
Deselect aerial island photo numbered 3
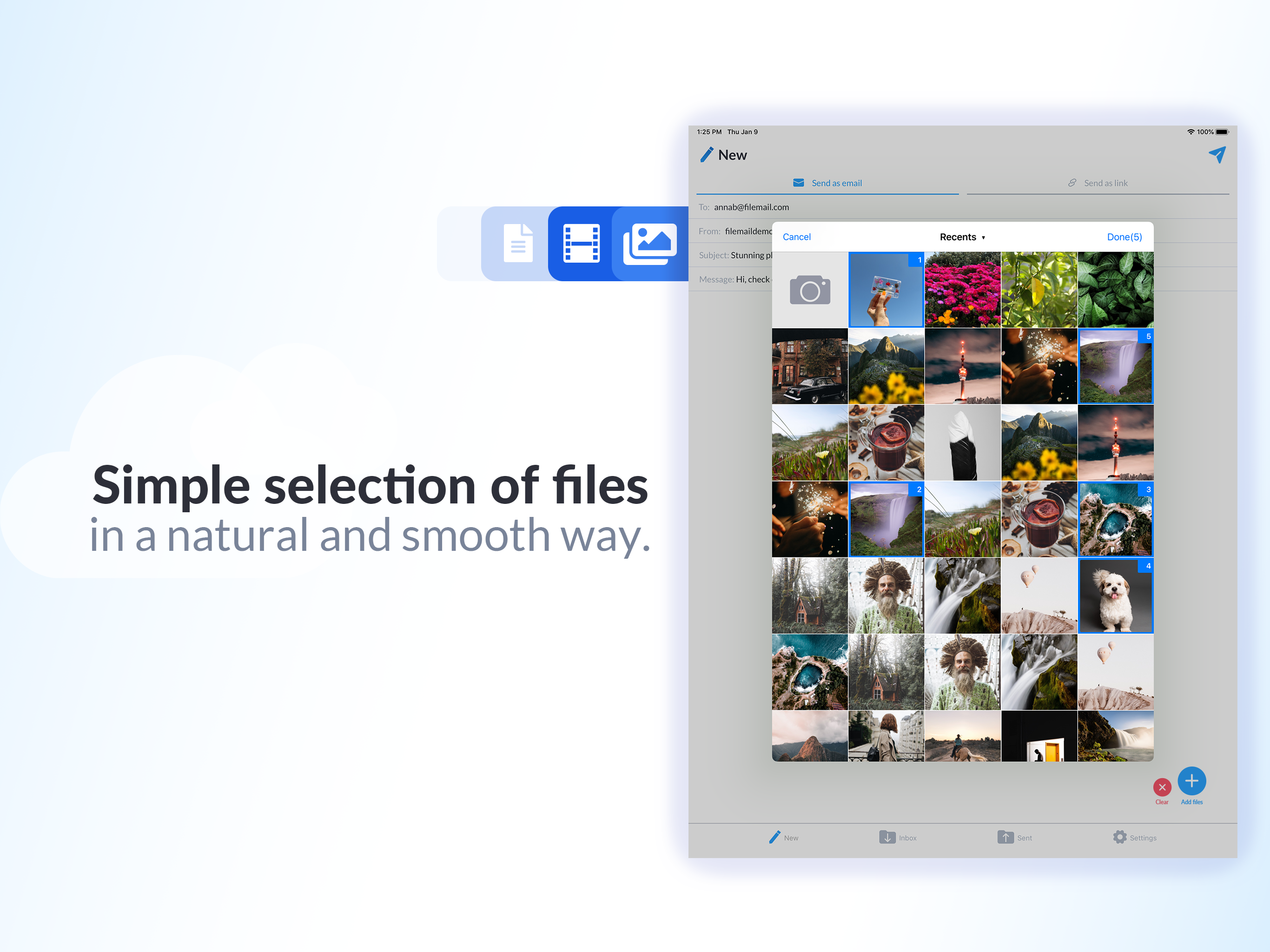[1115, 520]
